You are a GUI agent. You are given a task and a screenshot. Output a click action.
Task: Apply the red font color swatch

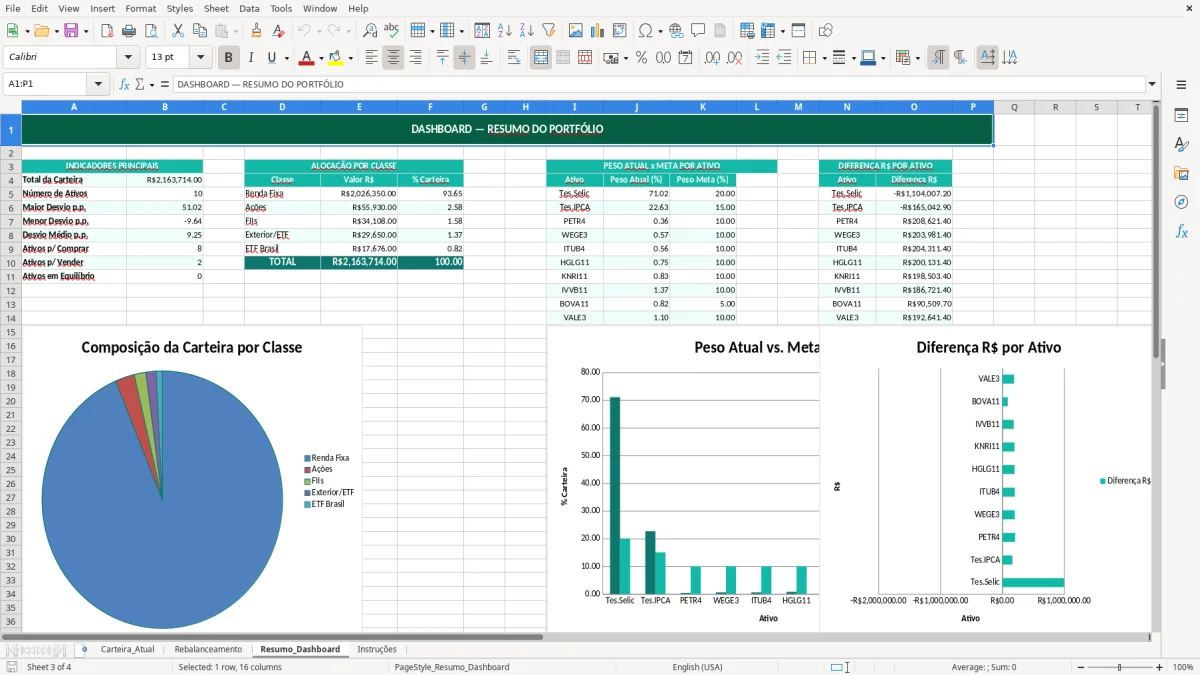tap(306, 58)
